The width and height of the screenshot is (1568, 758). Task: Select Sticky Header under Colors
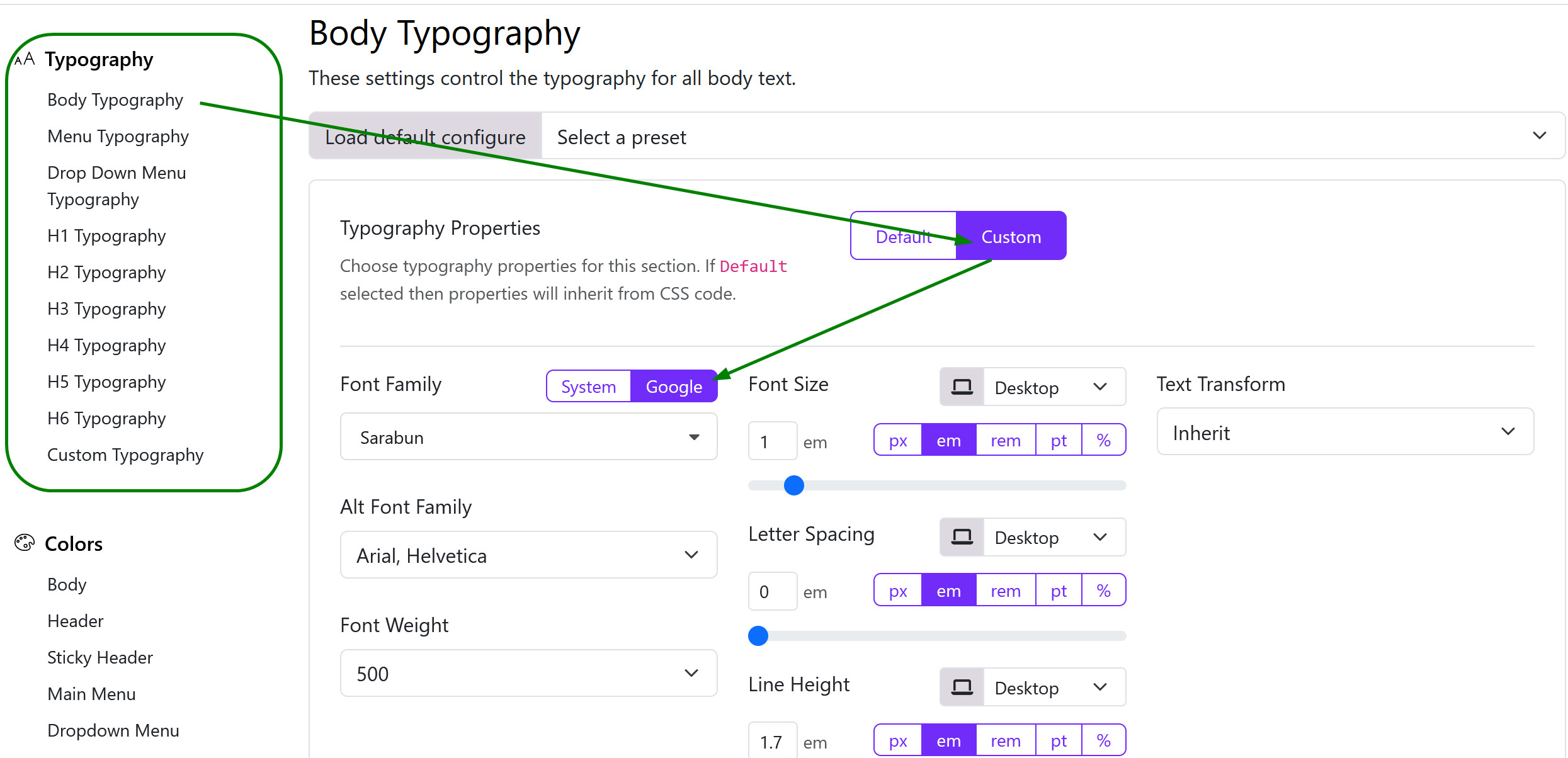tap(99, 657)
